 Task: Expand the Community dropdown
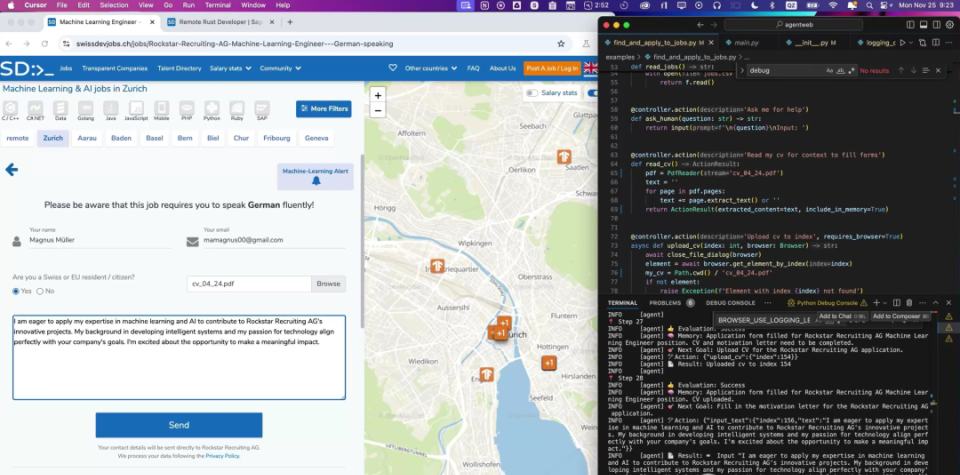coord(280,68)
